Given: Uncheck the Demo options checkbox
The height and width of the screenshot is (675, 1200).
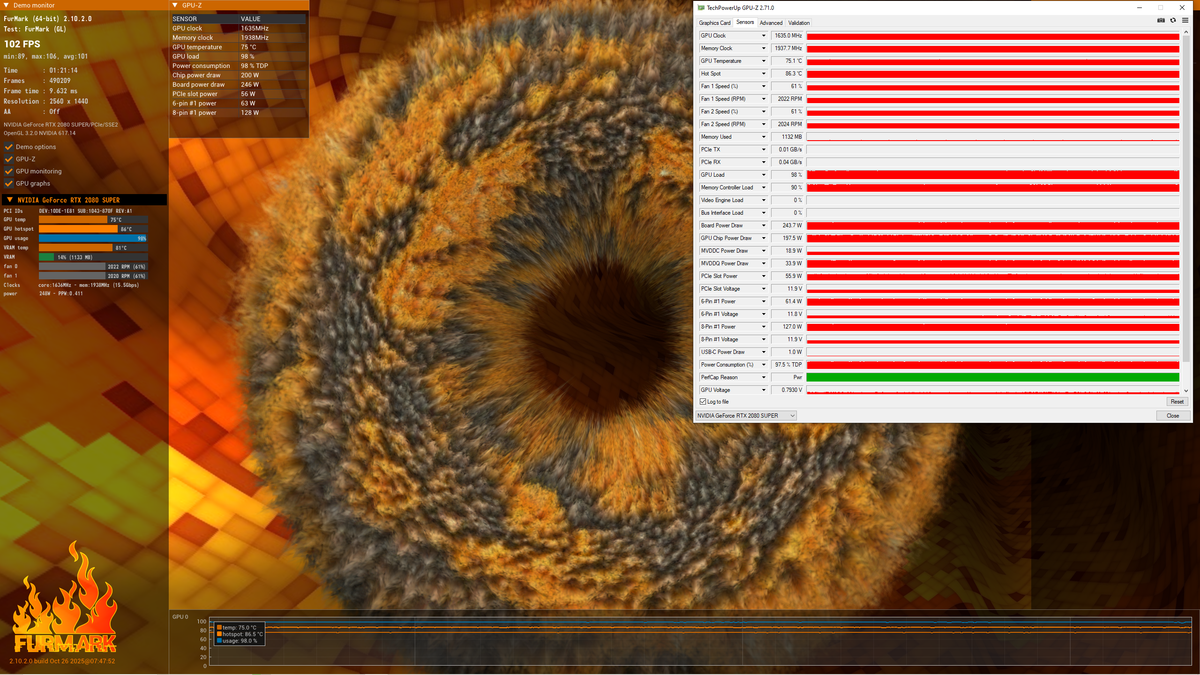Looking at the screenshot, I should [x=9, y=147].
